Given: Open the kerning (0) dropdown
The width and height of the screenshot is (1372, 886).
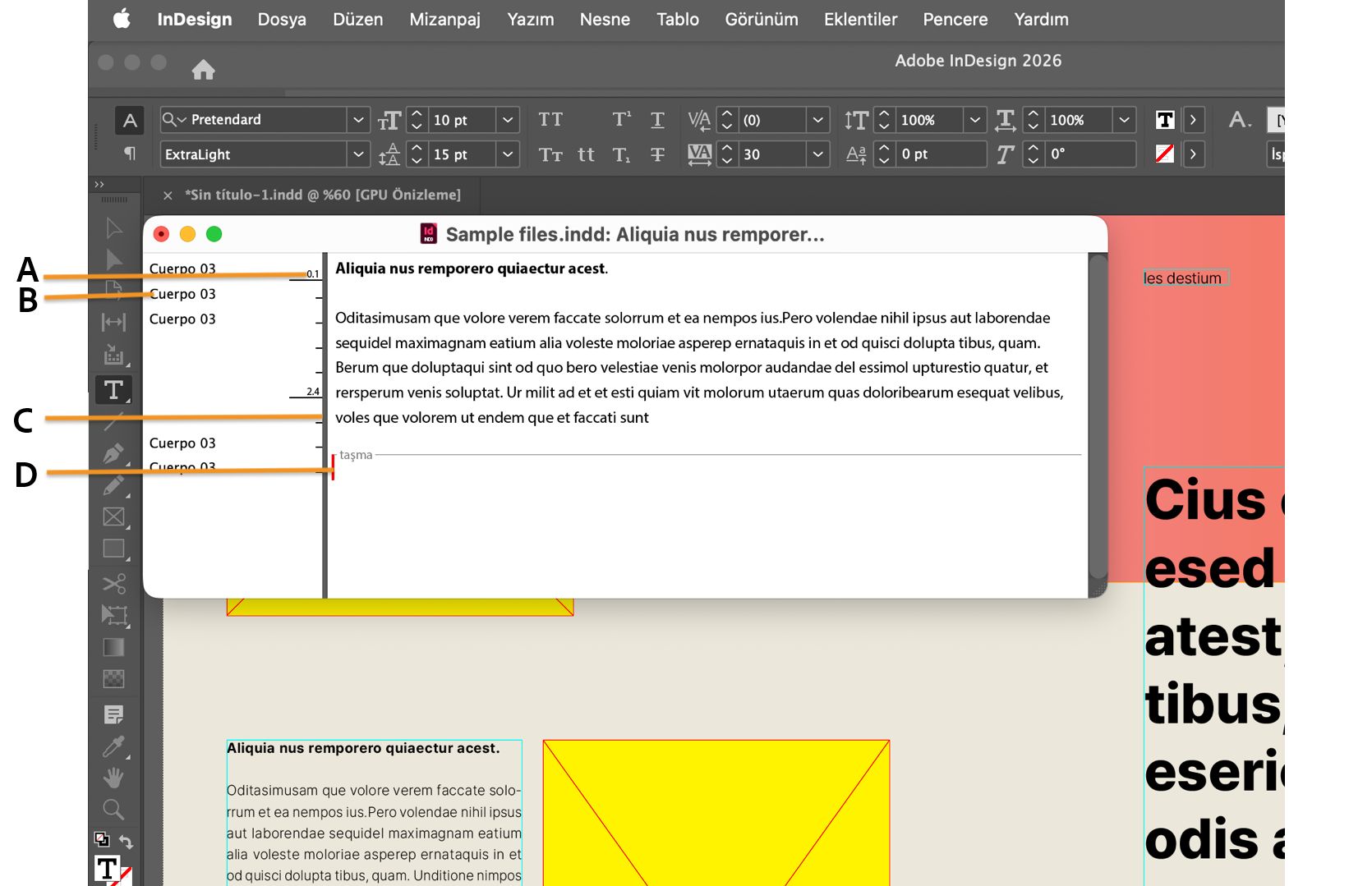Looking at the screenshot, I should [x=817, y=120].
